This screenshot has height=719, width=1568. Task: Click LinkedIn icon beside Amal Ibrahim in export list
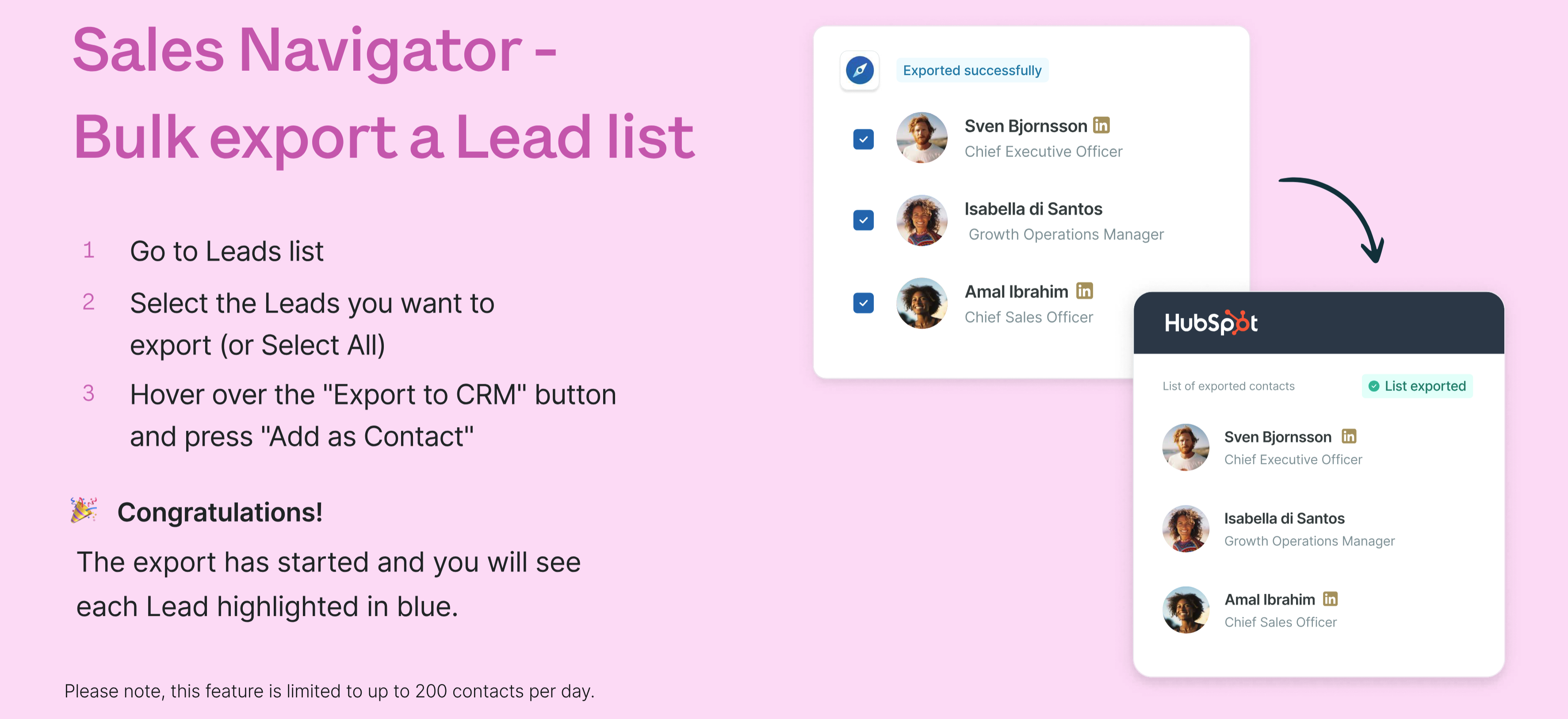tap(1084, 291)
